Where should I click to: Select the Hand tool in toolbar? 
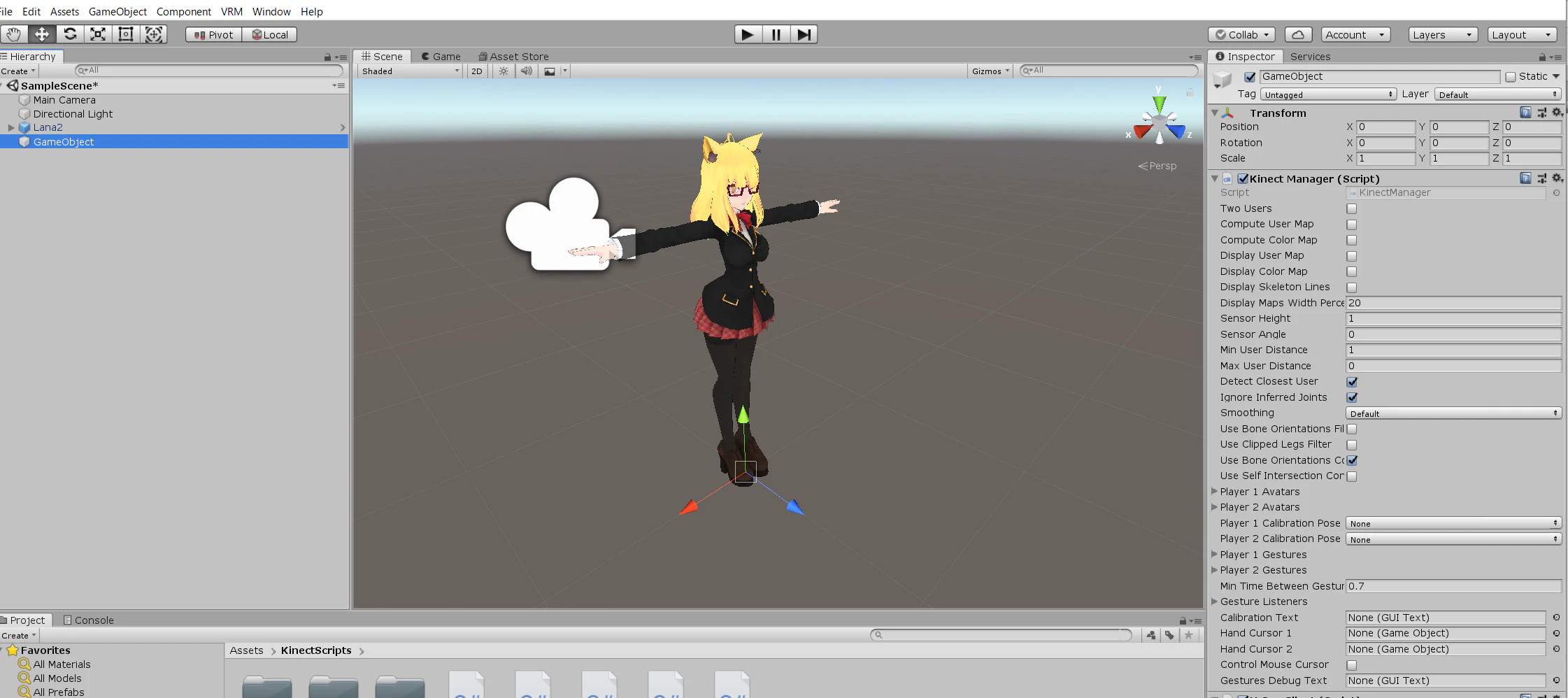[x=14, y=34]
